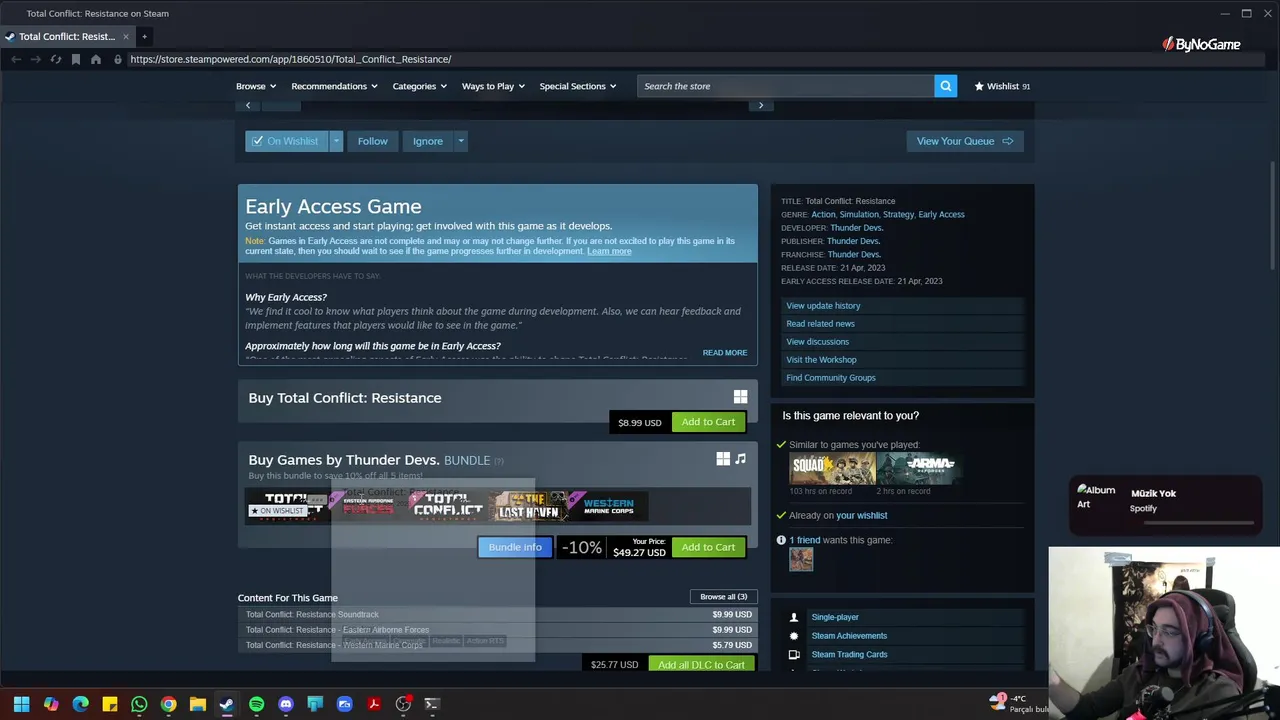The width and height of the screenshot is (1280, 720).
Task: Click the browser forward arrow
Action: click(35, 59)
